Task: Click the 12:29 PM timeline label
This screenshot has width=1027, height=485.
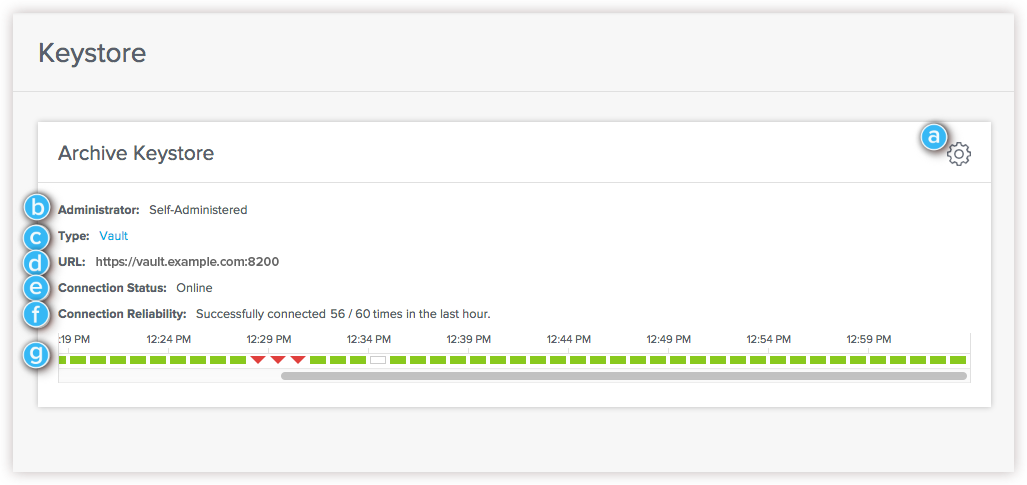Action: 269,340
